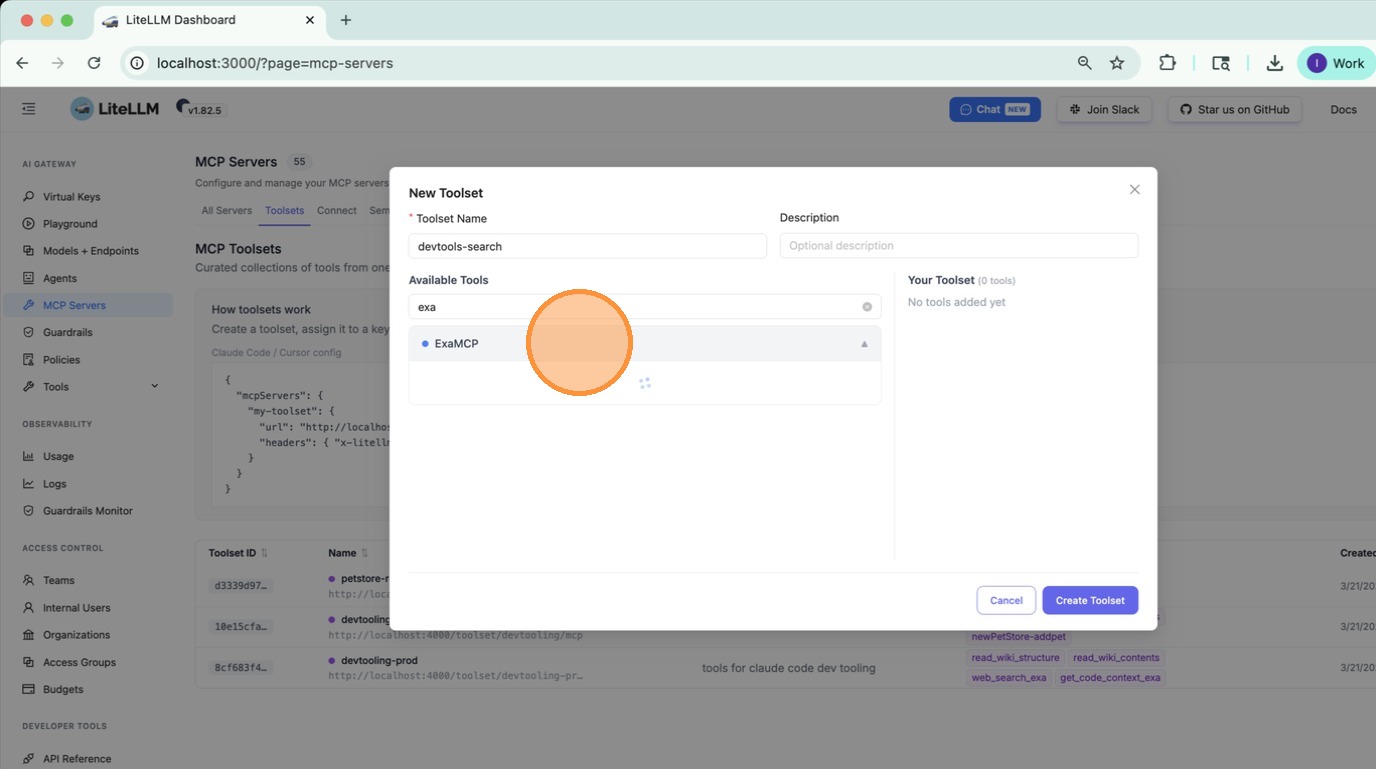
Task: Click the Logs sidebar icon
Action: point(28,484)
